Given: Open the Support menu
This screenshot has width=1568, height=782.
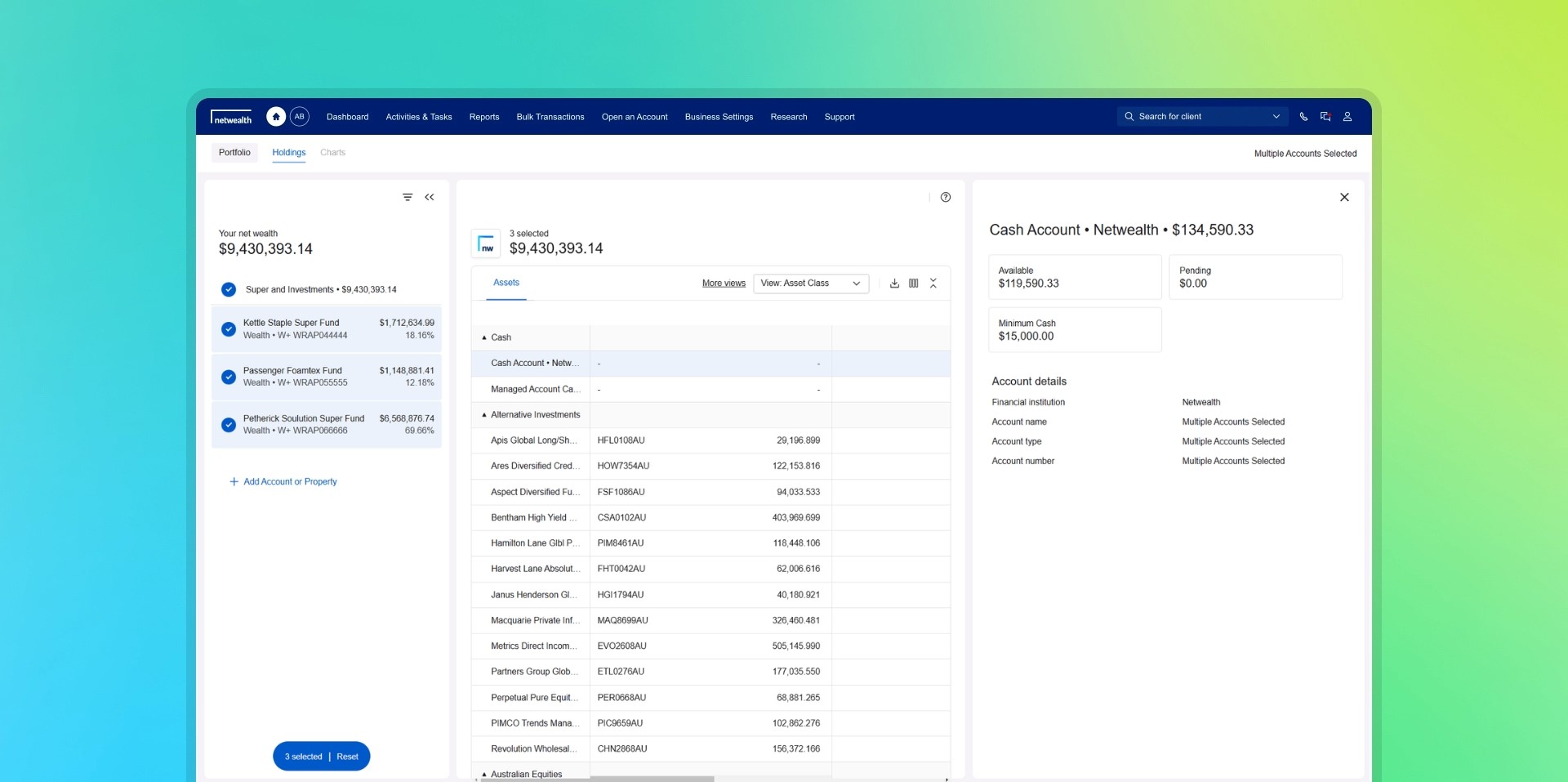Looking at the screenshot, I should pyautogui.click(x=840, y=117).
